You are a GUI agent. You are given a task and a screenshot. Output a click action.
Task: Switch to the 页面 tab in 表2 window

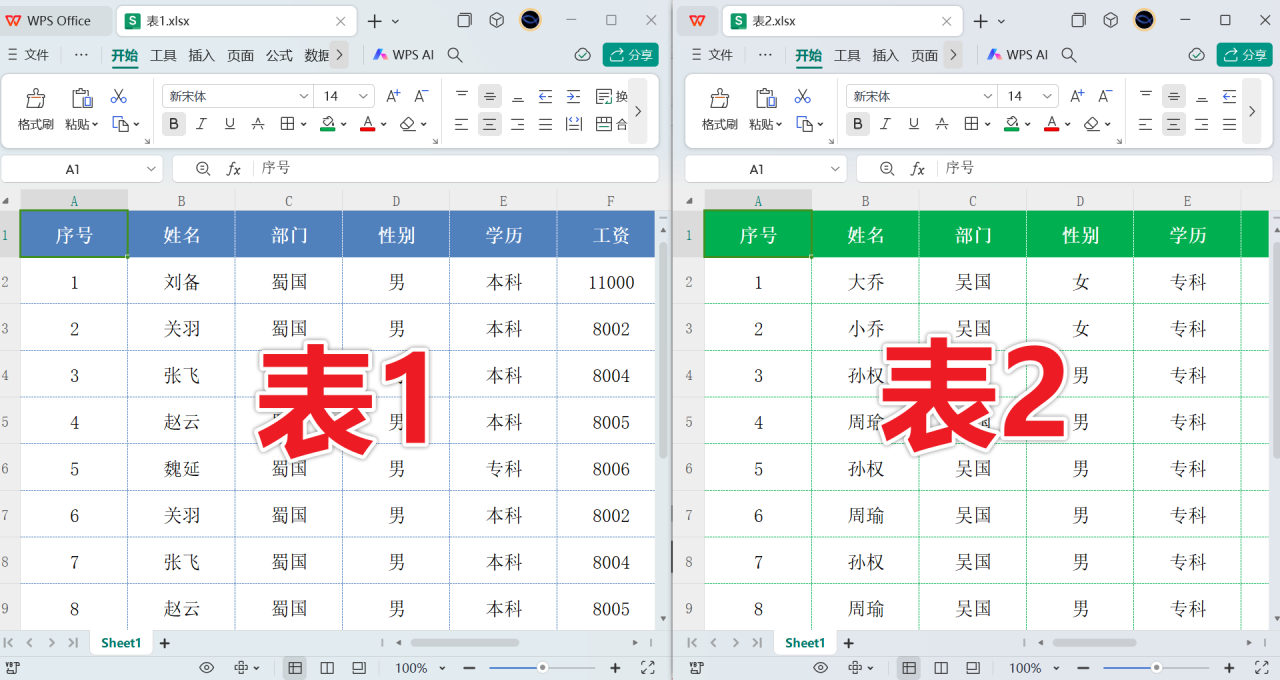tap(925, 55)
